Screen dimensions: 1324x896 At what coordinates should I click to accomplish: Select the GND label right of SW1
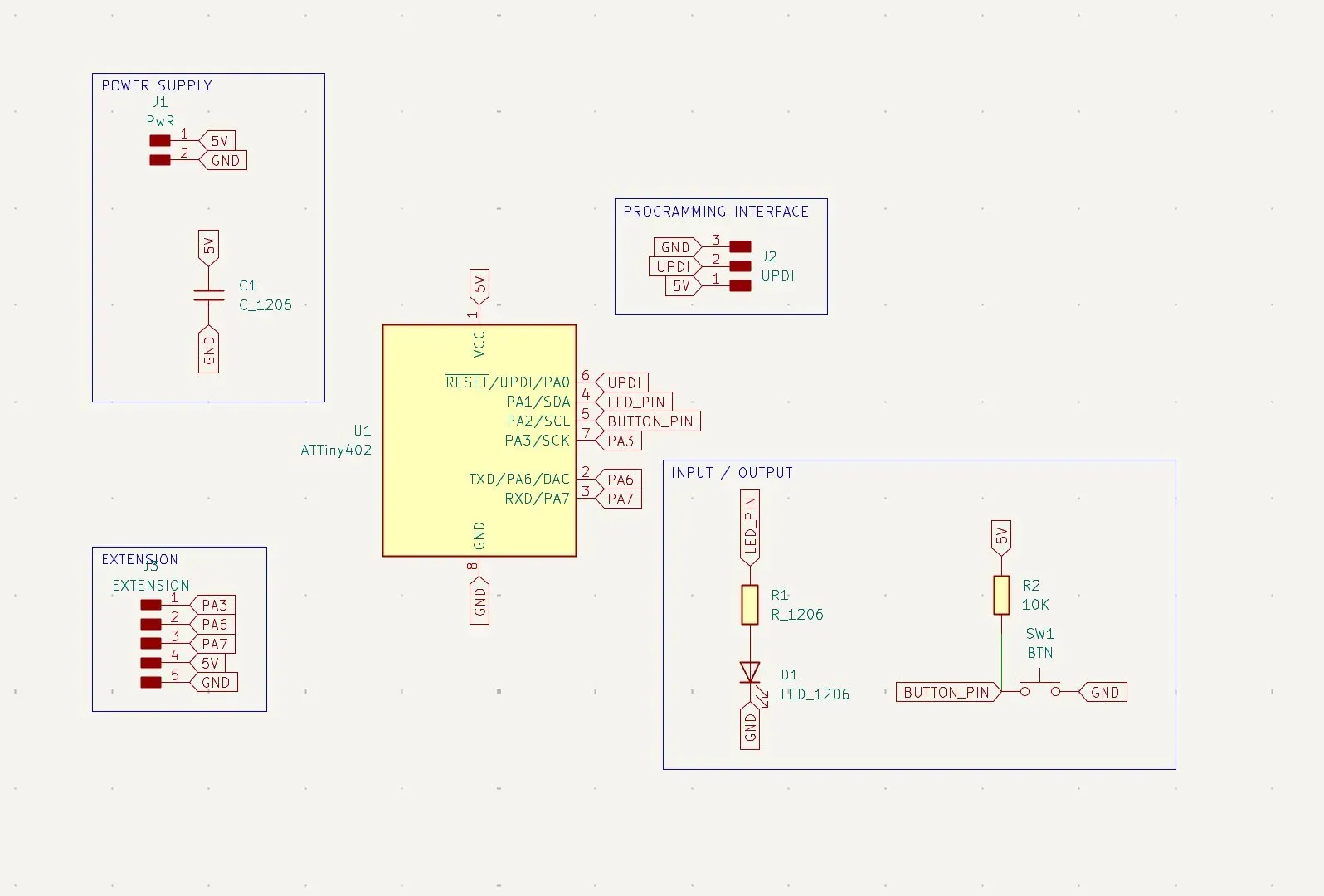pos(1103,692)
